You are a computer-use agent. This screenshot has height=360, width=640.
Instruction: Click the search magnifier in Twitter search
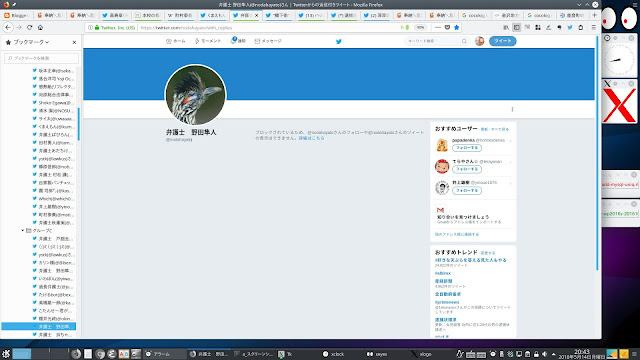(464, 41)
